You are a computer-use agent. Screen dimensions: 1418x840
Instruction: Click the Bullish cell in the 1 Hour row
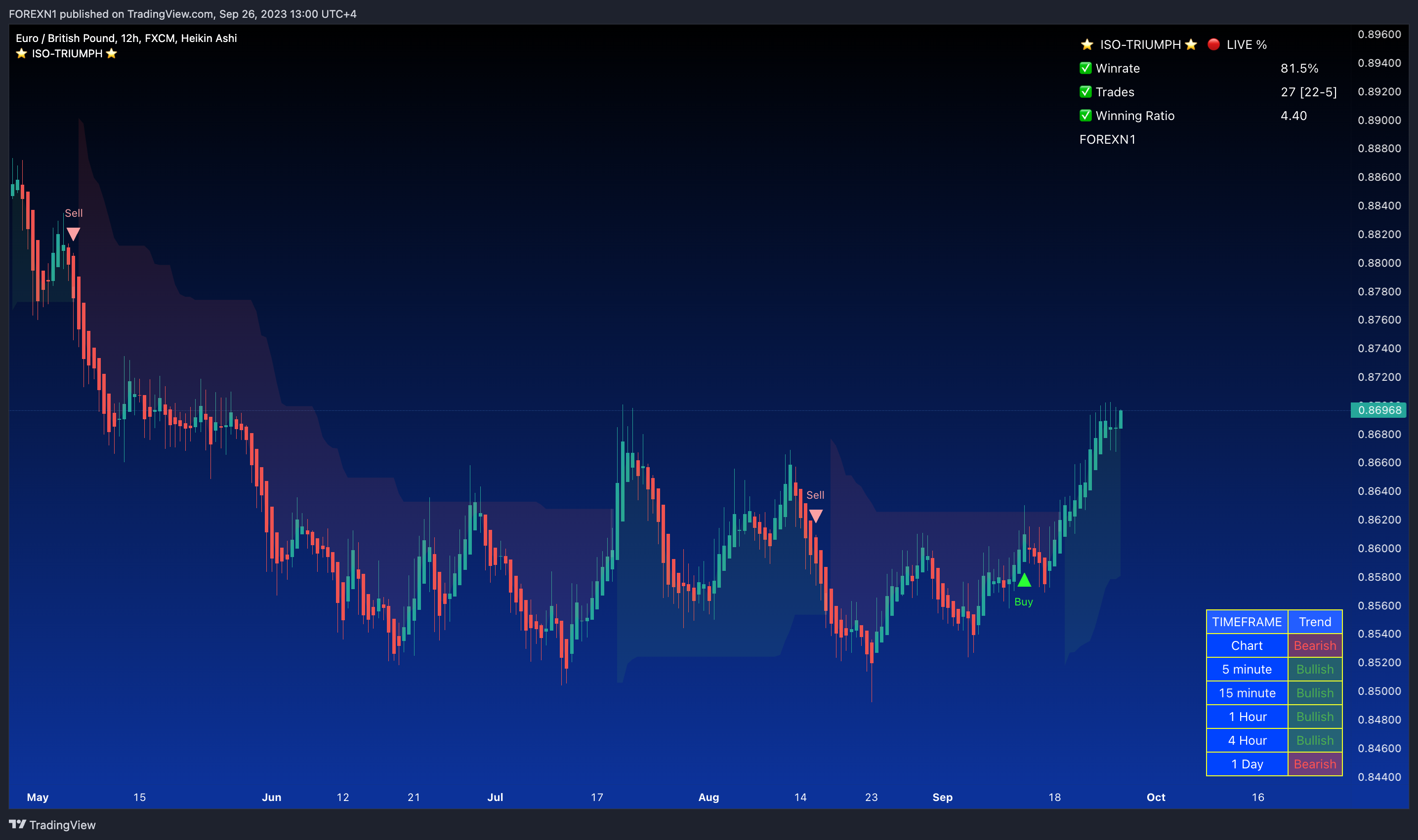click(x=1315, y=717)
